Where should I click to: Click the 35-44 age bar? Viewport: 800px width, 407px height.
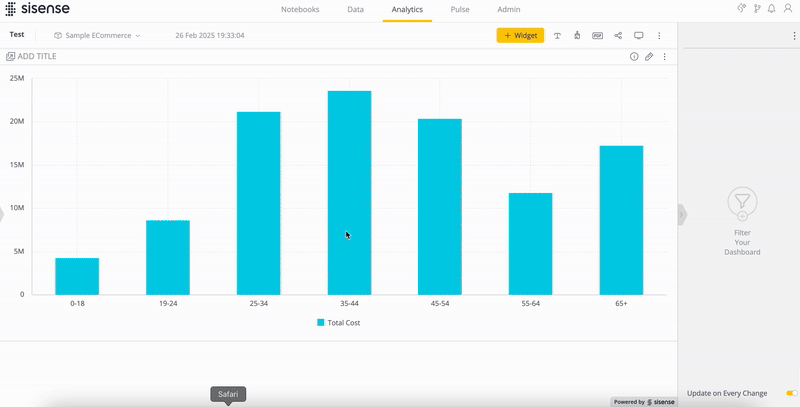coord(349,192)
